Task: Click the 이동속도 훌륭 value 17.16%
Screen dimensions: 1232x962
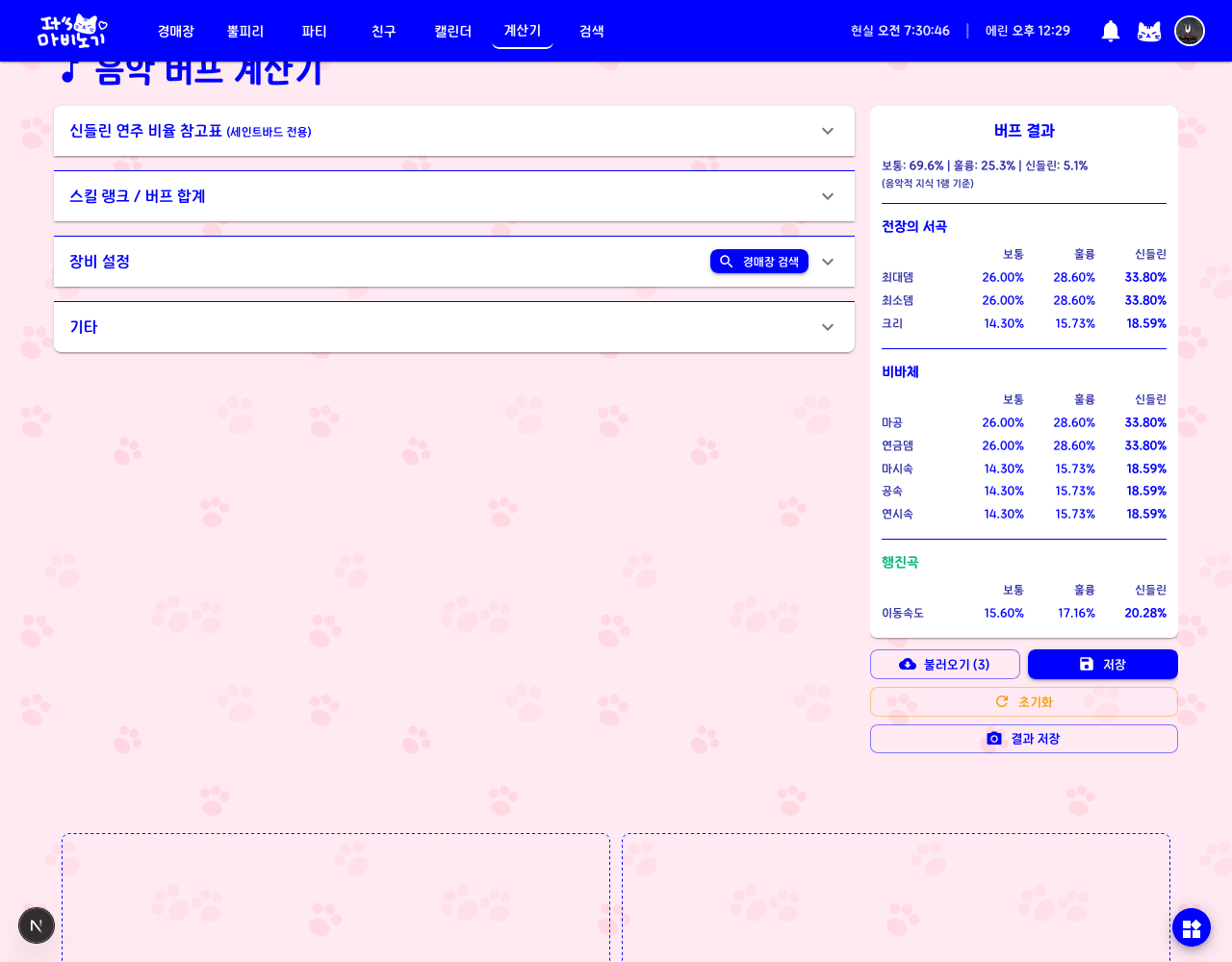Action: [1076, 613]
